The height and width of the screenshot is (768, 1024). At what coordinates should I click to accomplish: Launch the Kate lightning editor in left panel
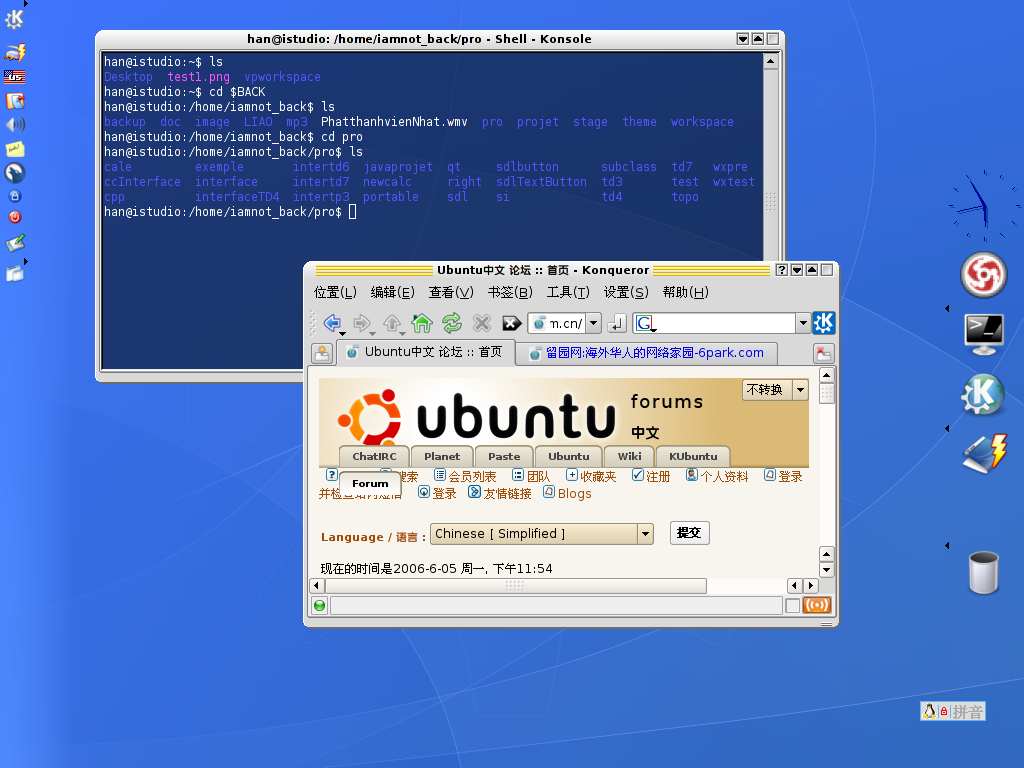[14, 53]
